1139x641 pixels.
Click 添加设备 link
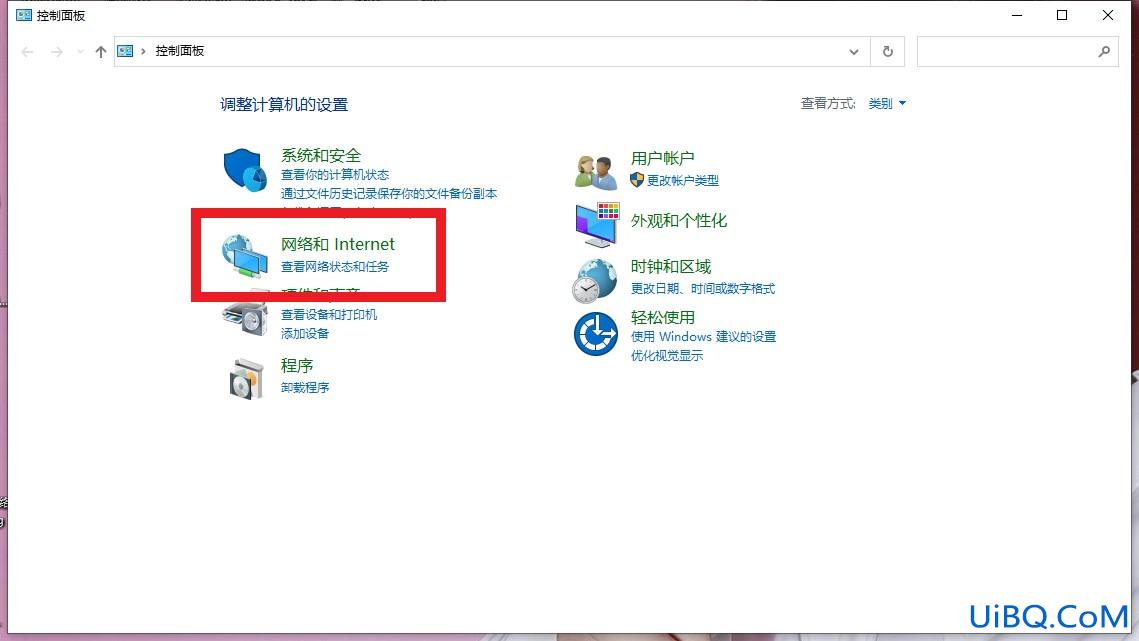pos(305,334)
